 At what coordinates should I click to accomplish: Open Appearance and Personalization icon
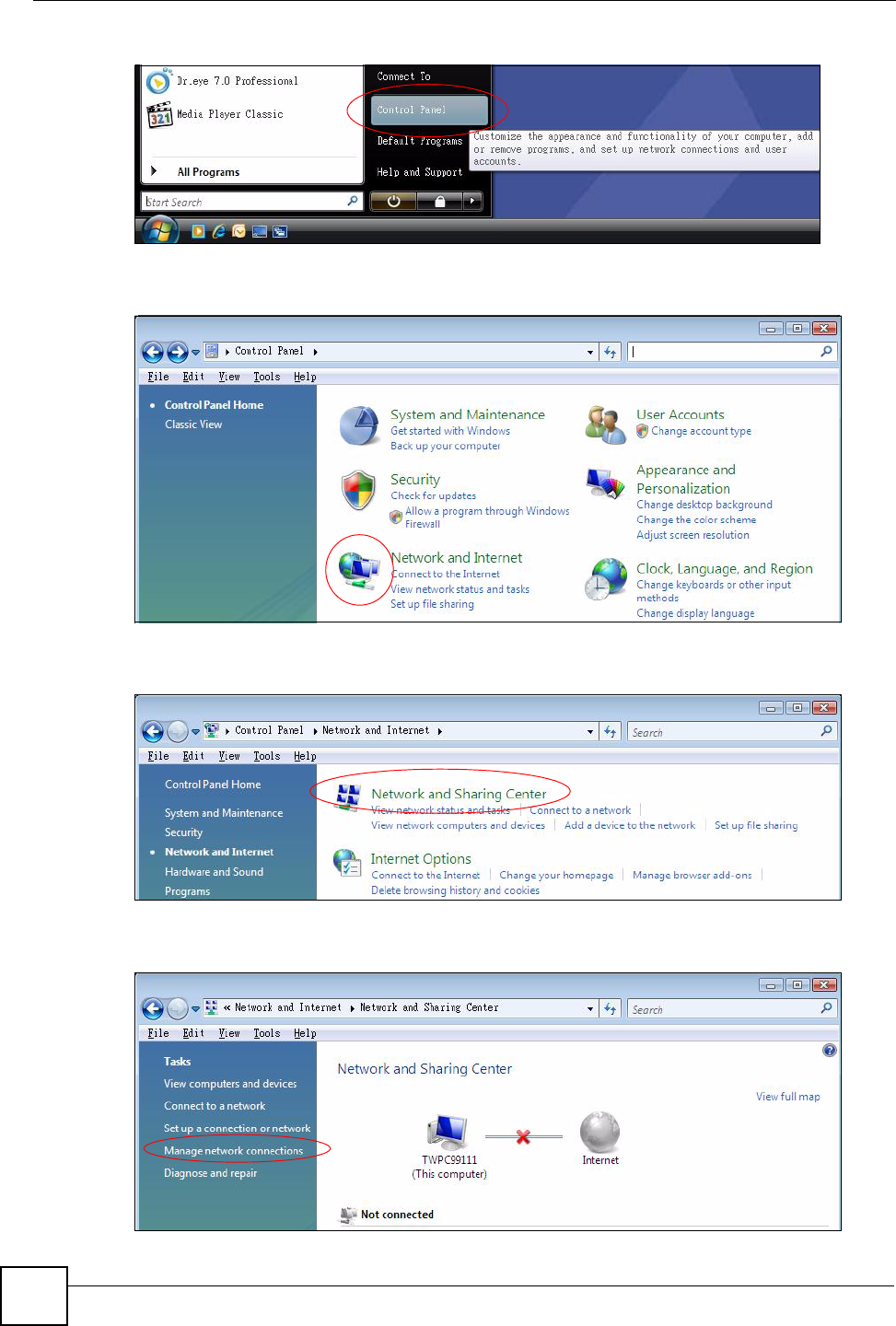coord(606,483)
